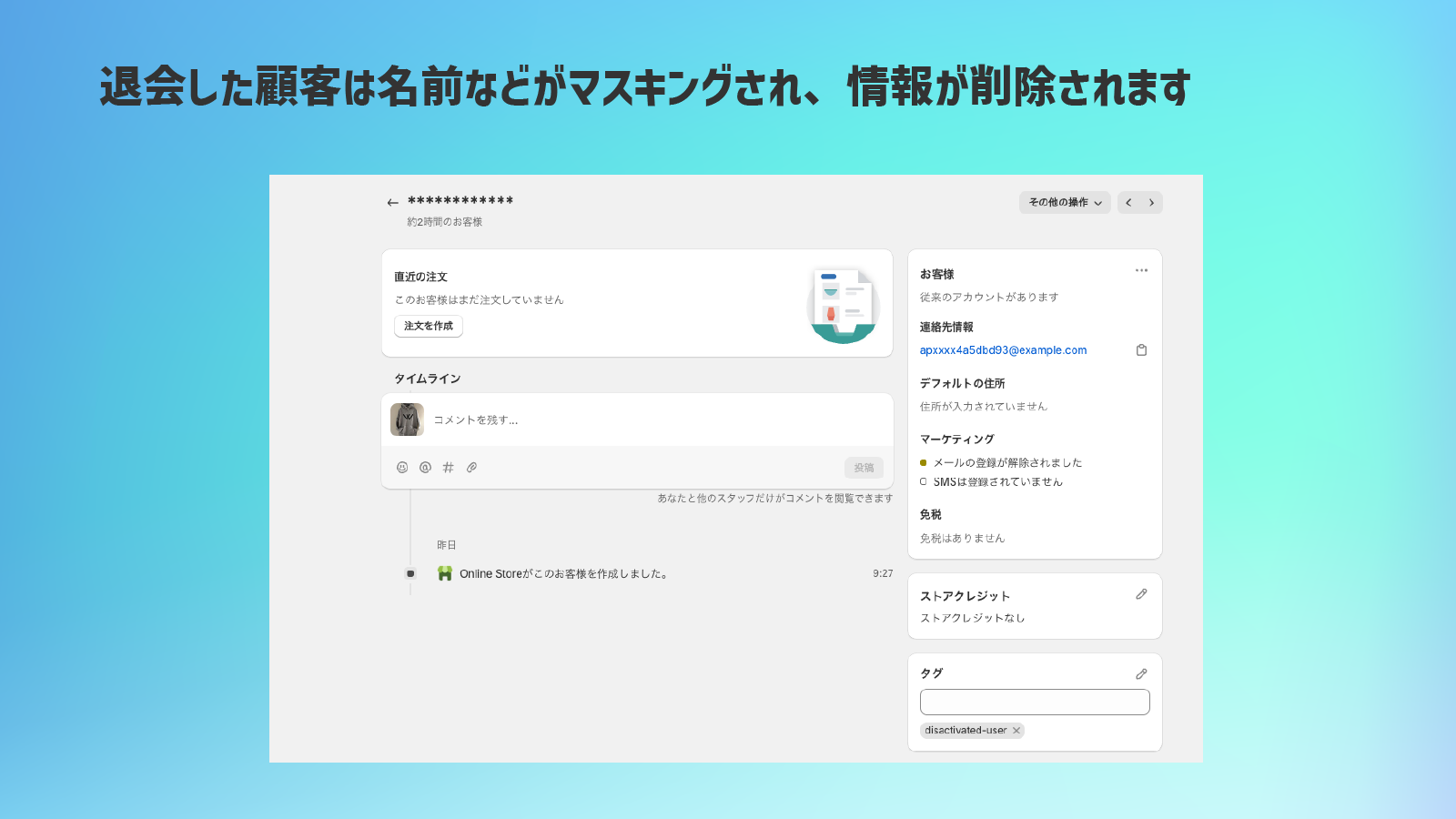The width and height of the screenshot is (1456, 819).
Task: Open the その他の操作 dropdown
Action: pos(1064,202)
